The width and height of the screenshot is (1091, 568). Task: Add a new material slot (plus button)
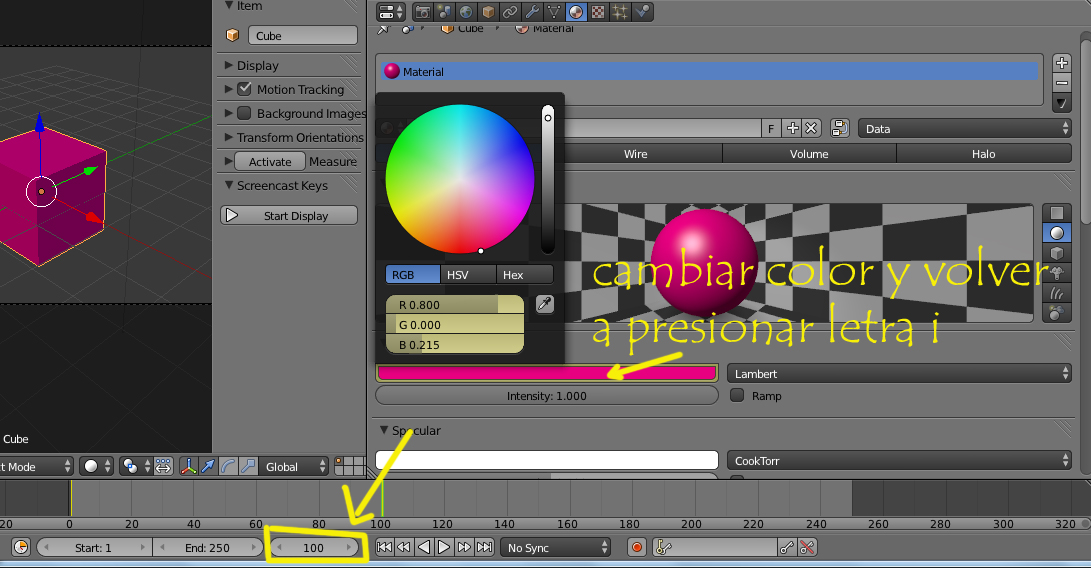pos(1062,63)
